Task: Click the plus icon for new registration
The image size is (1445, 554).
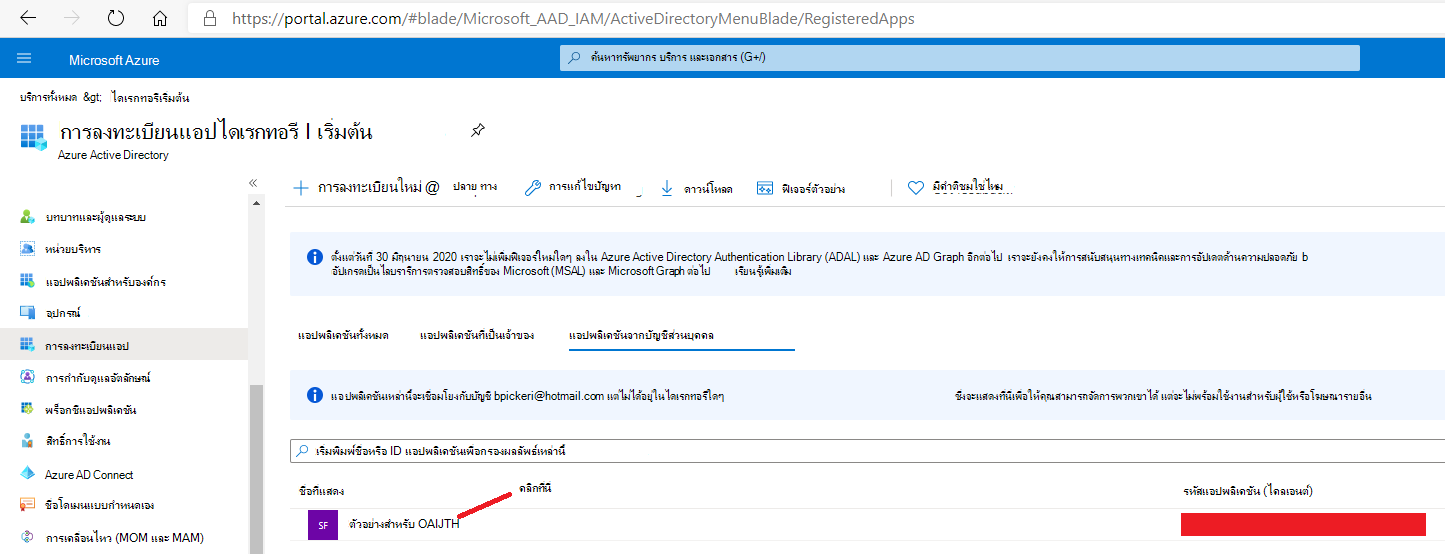Action: (301, 187)
